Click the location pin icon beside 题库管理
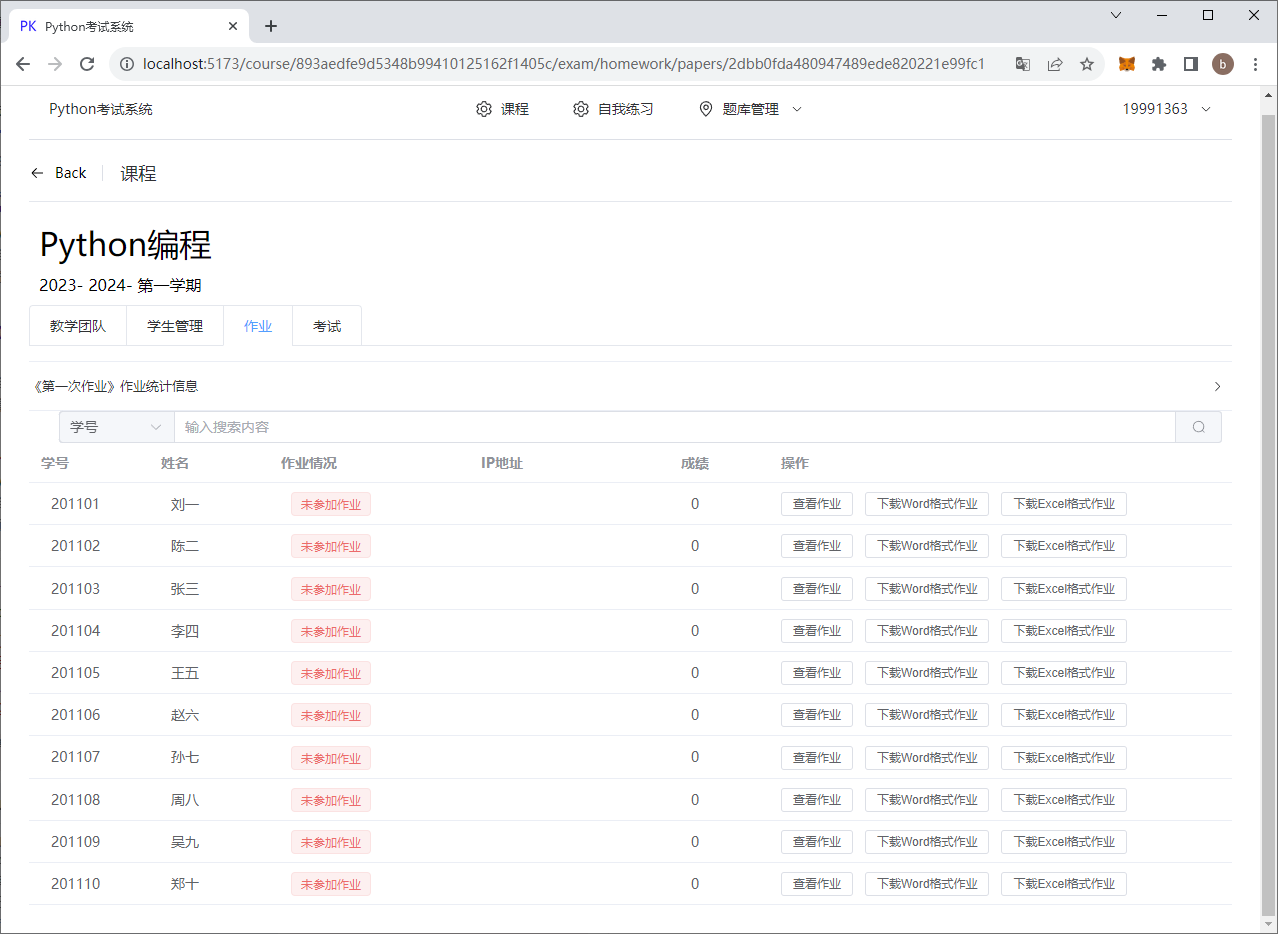This screenshot has width=1278, height=934. click(706, 109)
